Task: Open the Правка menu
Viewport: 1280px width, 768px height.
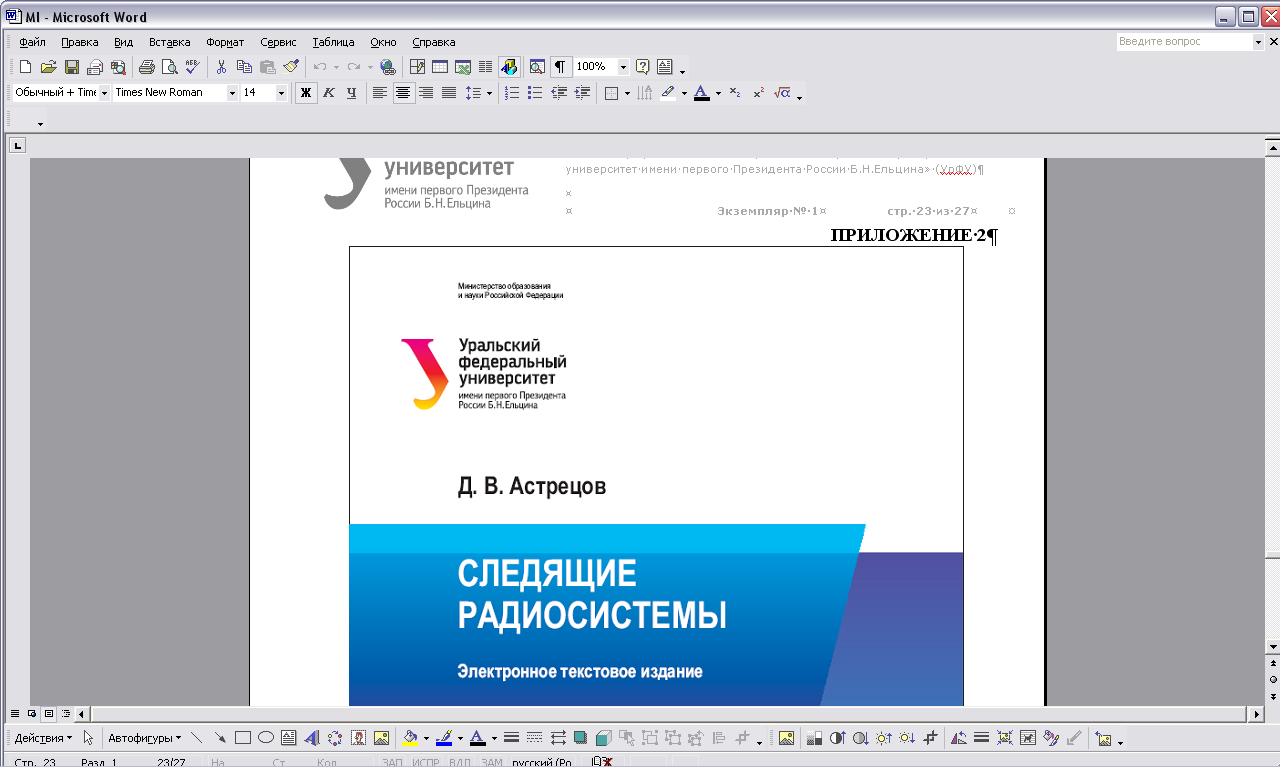Action: coord(80,42)
